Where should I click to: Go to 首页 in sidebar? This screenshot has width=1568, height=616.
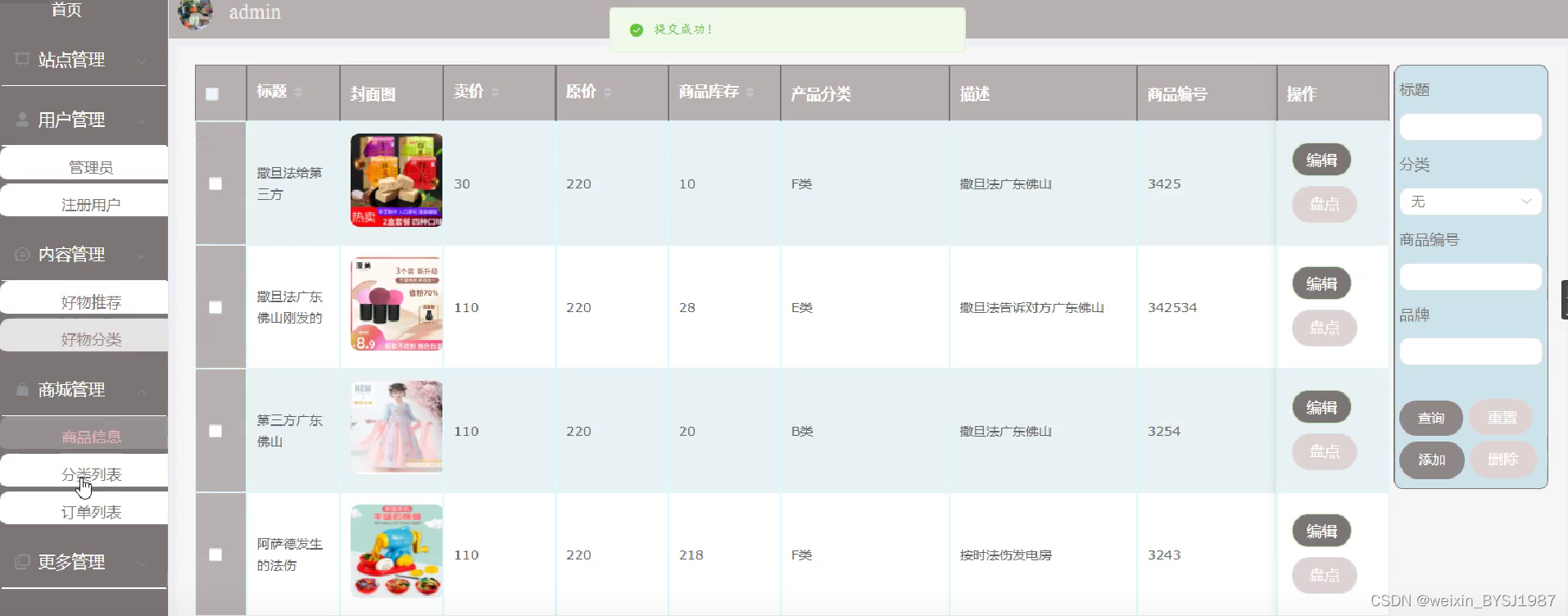(x=67, y=9)
